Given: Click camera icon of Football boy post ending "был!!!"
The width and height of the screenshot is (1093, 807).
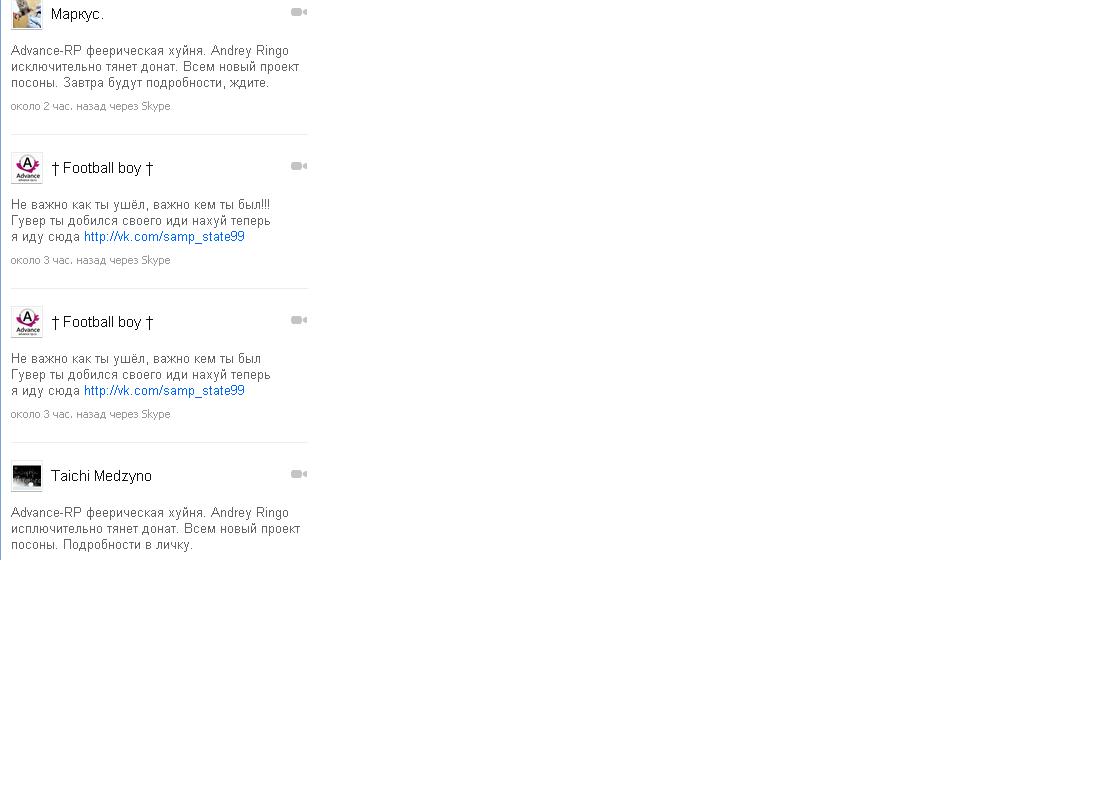Looking at the screenshot, I should point(299,166).
